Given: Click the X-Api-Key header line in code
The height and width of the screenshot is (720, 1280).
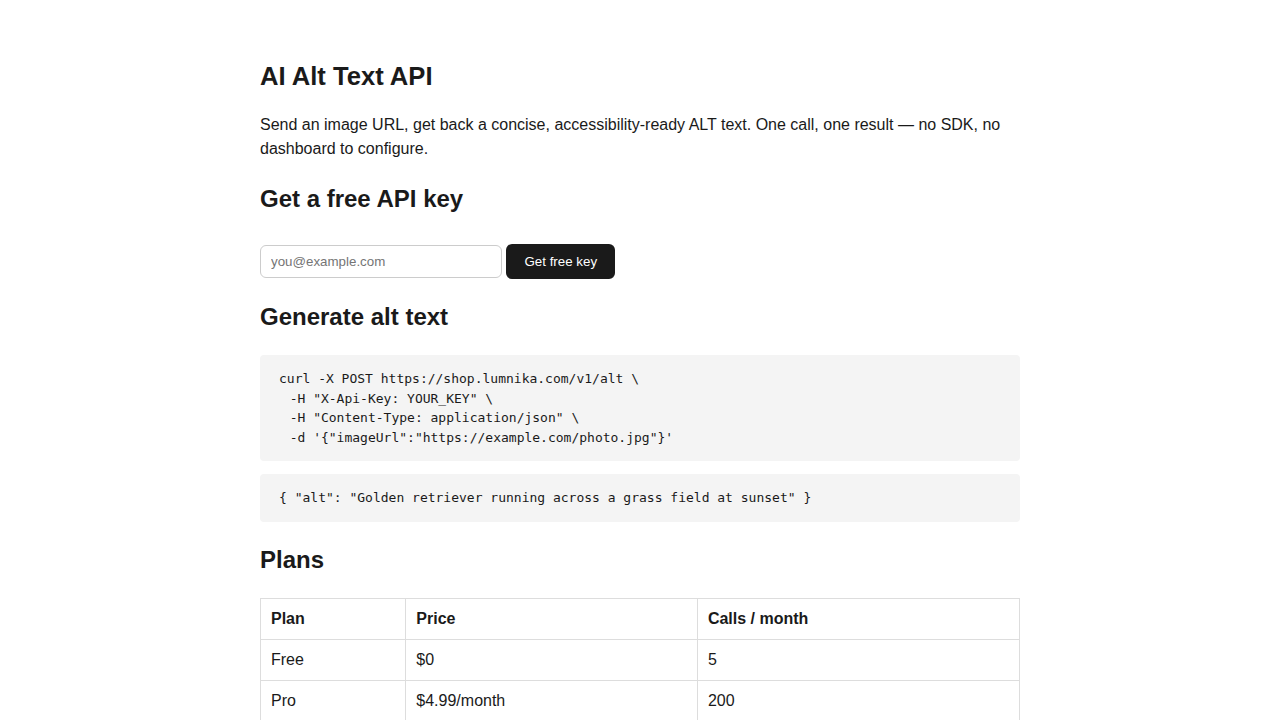Looking at the screenshot, I should (391, 398).
